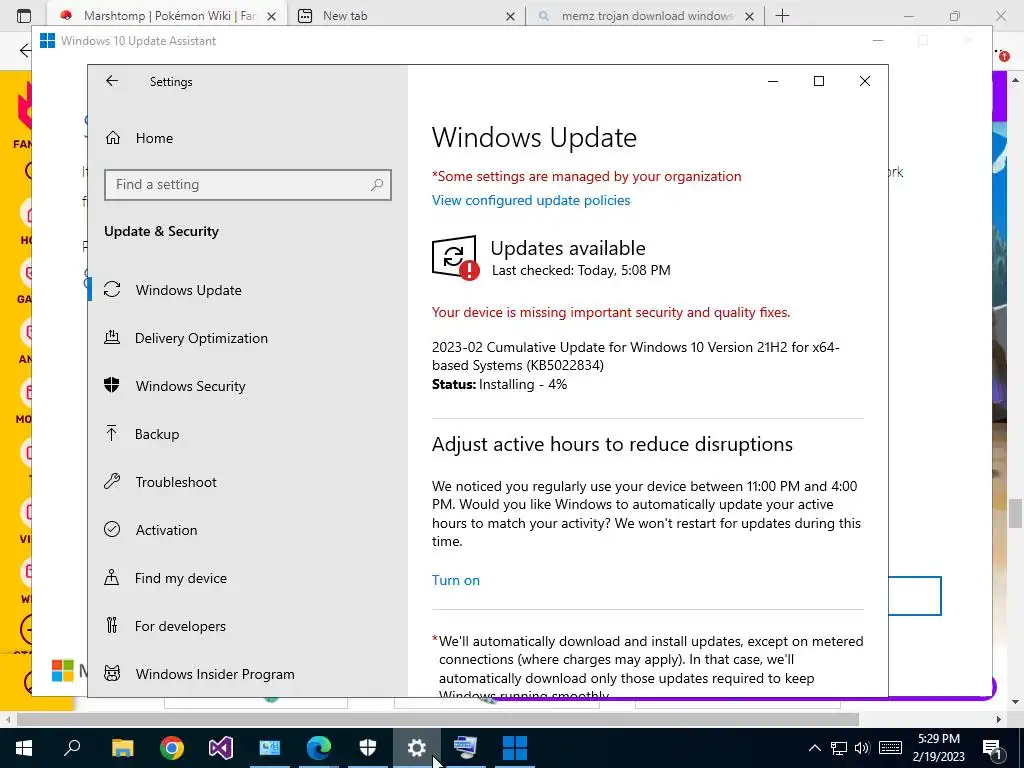This screenshot has height=768, width=1024.
Task: Switch to the memz trojan download tab
Action: pyautogui.click(x=643, y=16)
